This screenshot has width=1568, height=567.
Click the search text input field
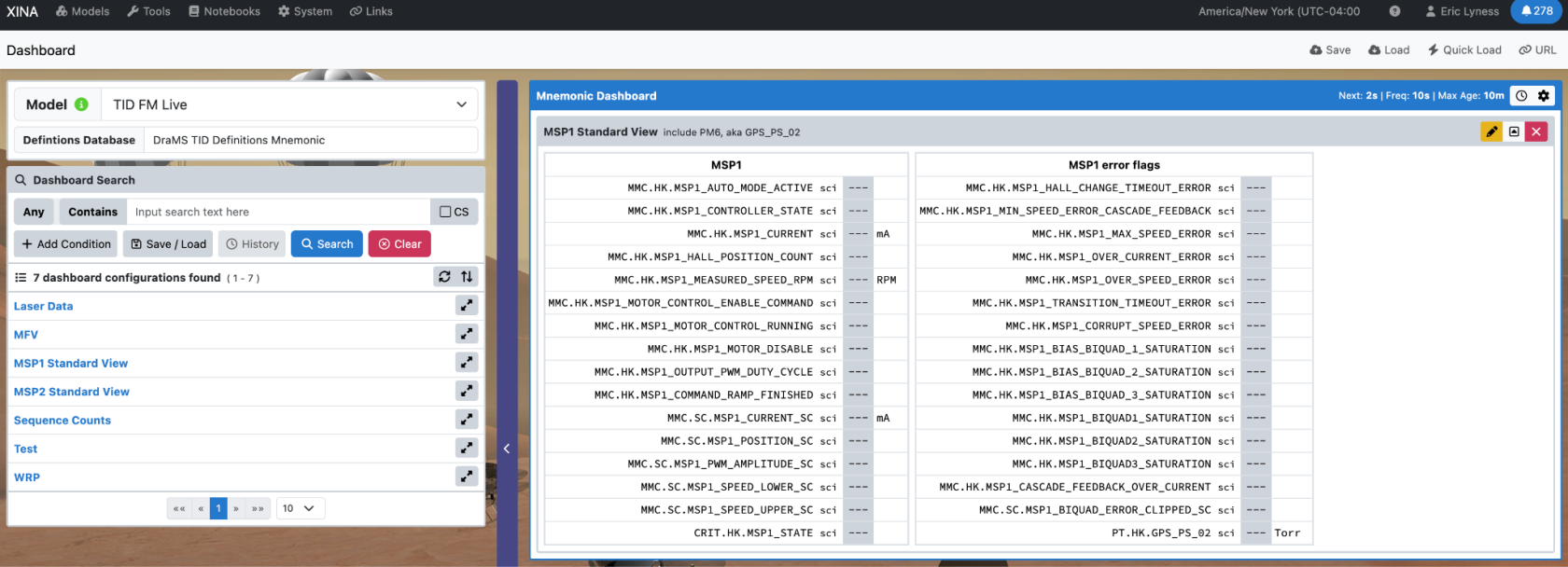pyautogui.click(x=278, y=212)
